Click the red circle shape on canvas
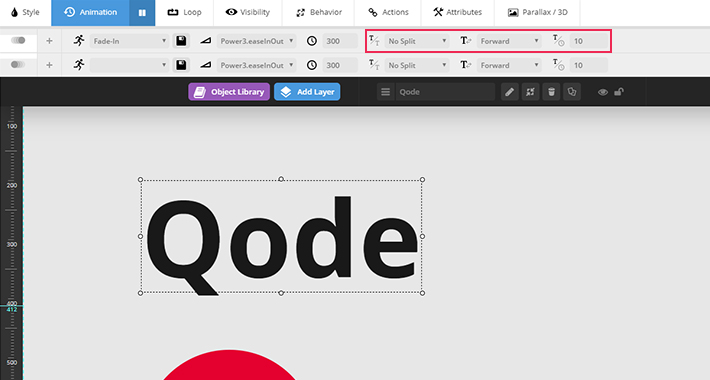710x380 pixels. pyautogui.click(x=229, y=365)
